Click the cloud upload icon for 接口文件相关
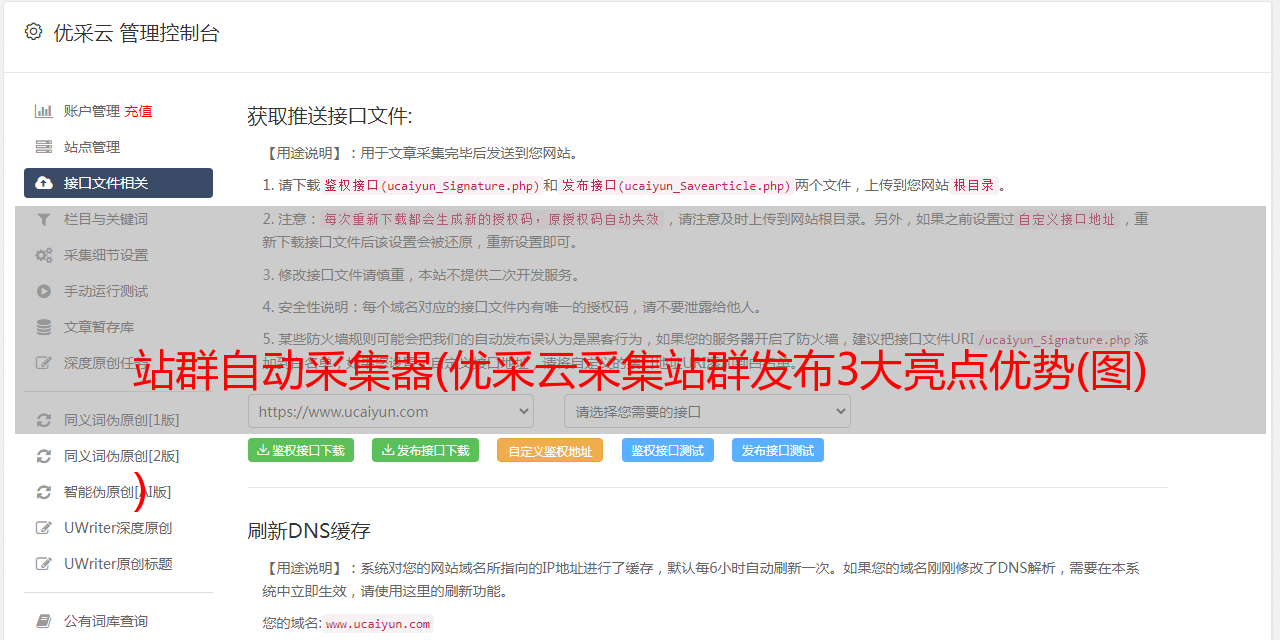The image size is (1280, 640). pyautogui.click(x=44, y=183)
